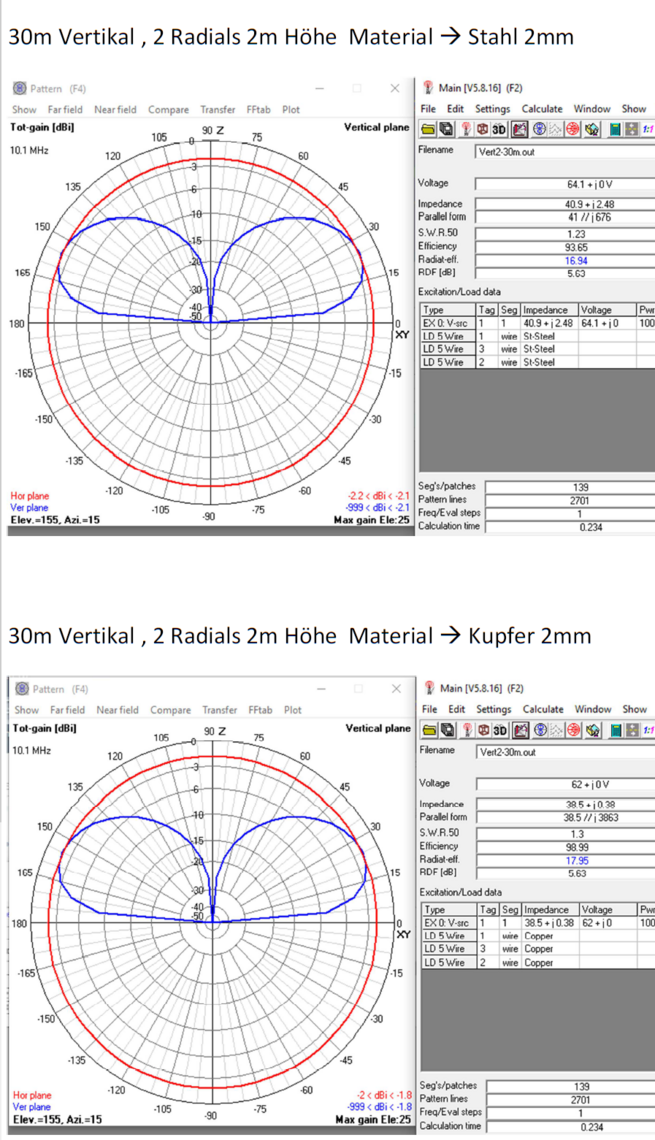Image resolution: width=655 pixels, height=1140 pixels.
Task: Click the grey arrows icon in the Stahl Main toolbar
Action: (x=632, y=129)
